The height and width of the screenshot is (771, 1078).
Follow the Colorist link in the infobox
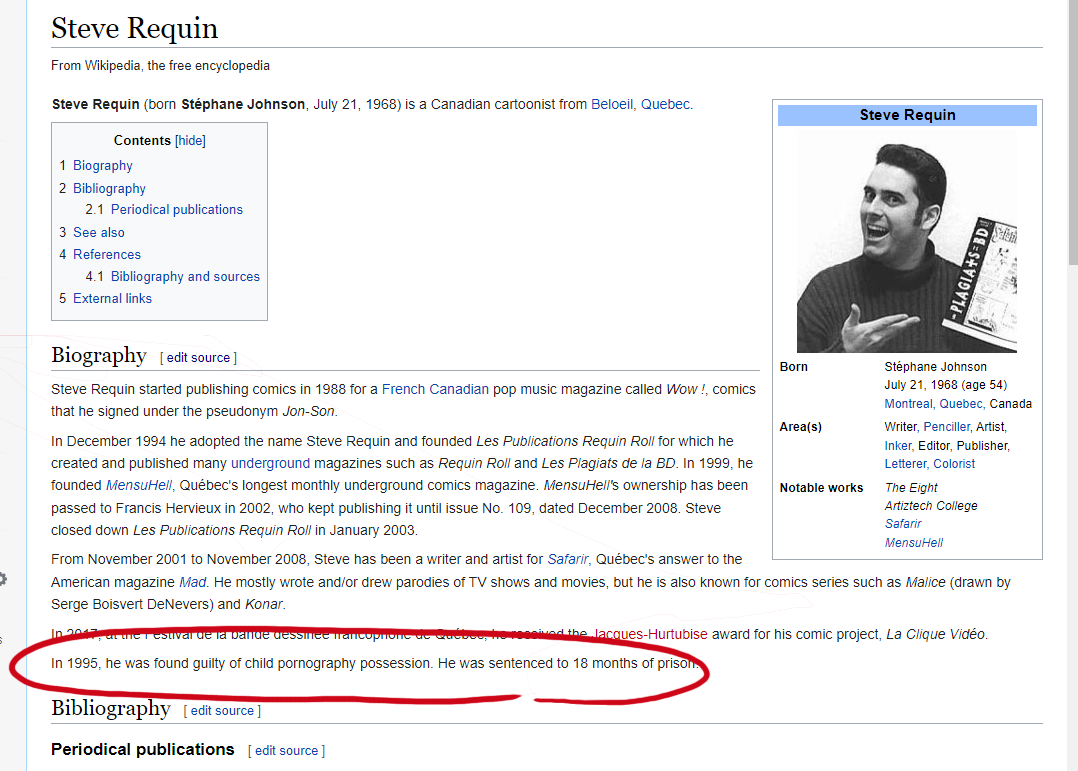(954, 464)
